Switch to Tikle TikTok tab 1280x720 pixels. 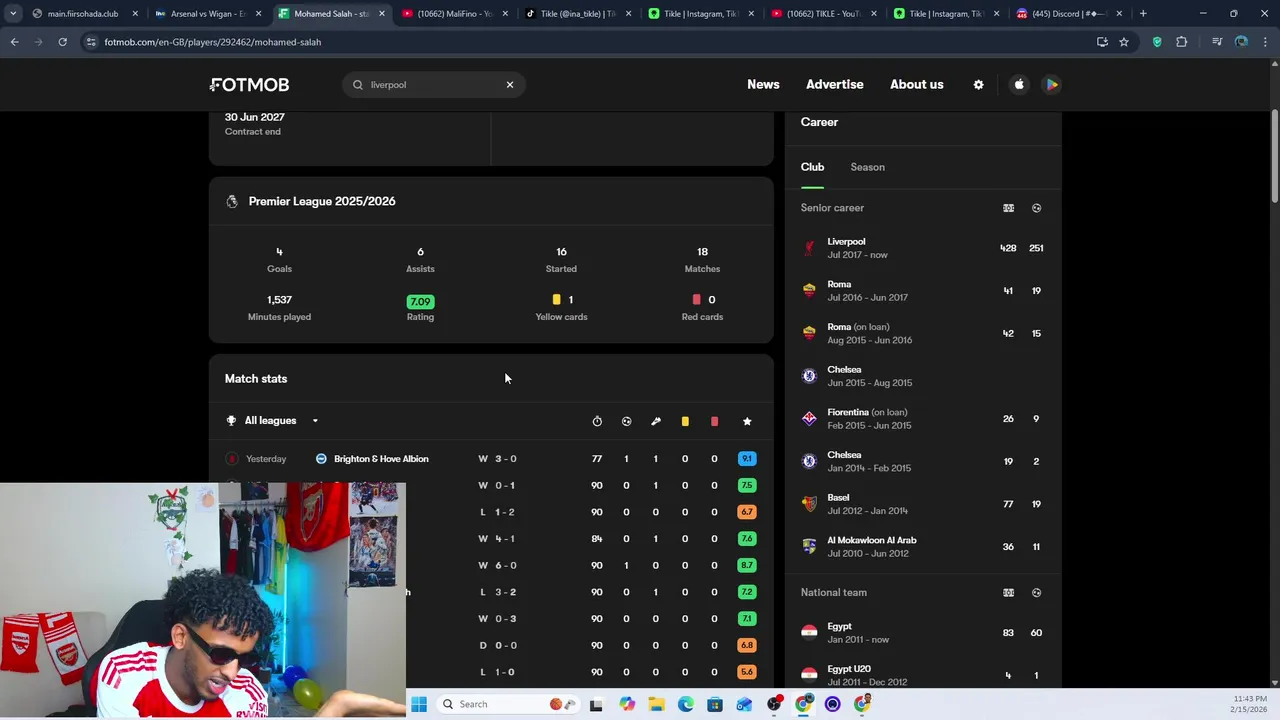pyautogui.click(x=579, y=14)
